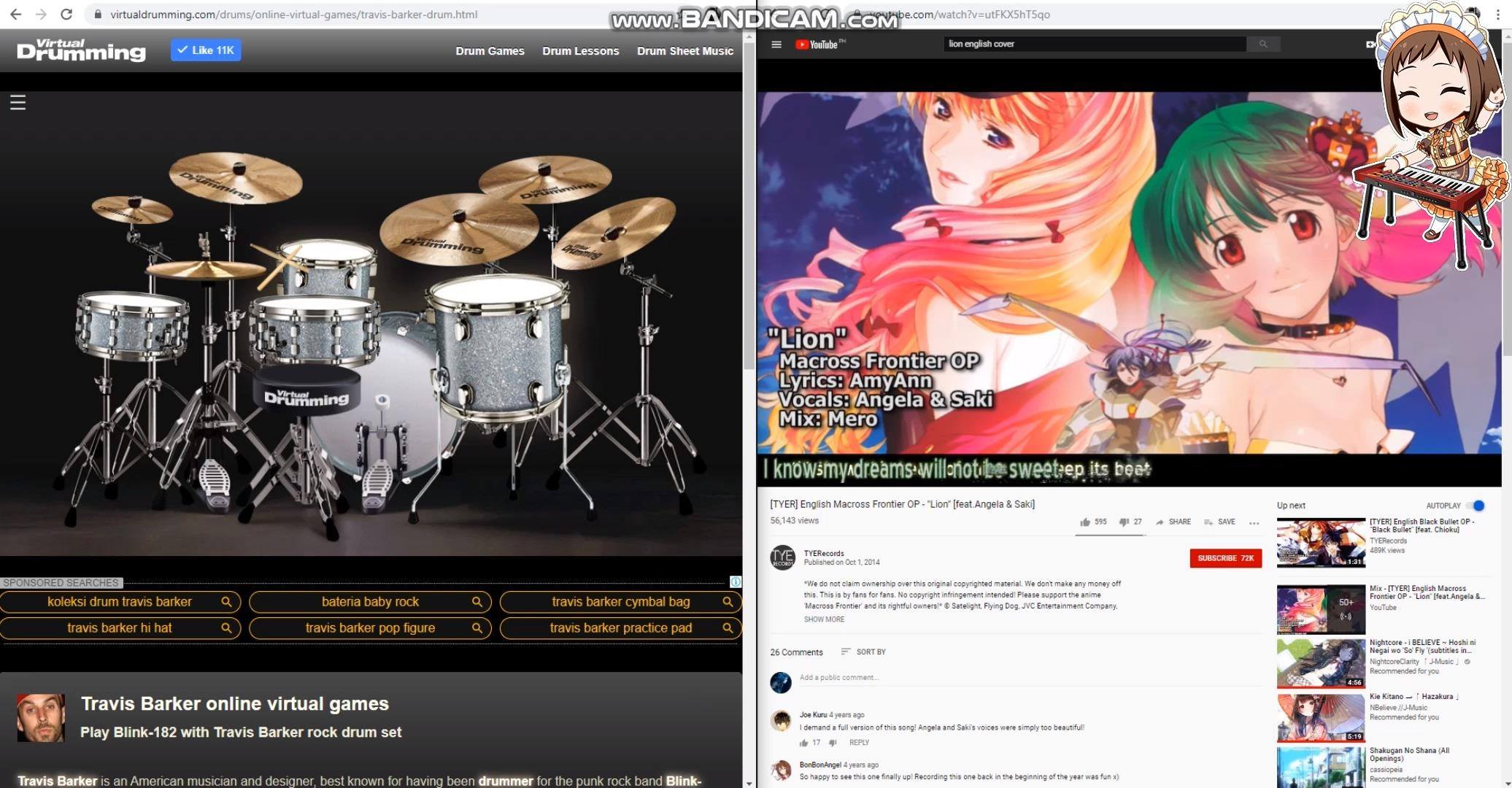Hit the snare drum on the left

(x=132, y=325)
